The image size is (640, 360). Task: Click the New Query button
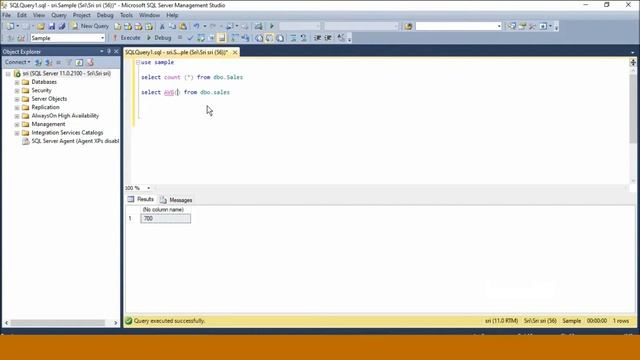tap(91, 26)
